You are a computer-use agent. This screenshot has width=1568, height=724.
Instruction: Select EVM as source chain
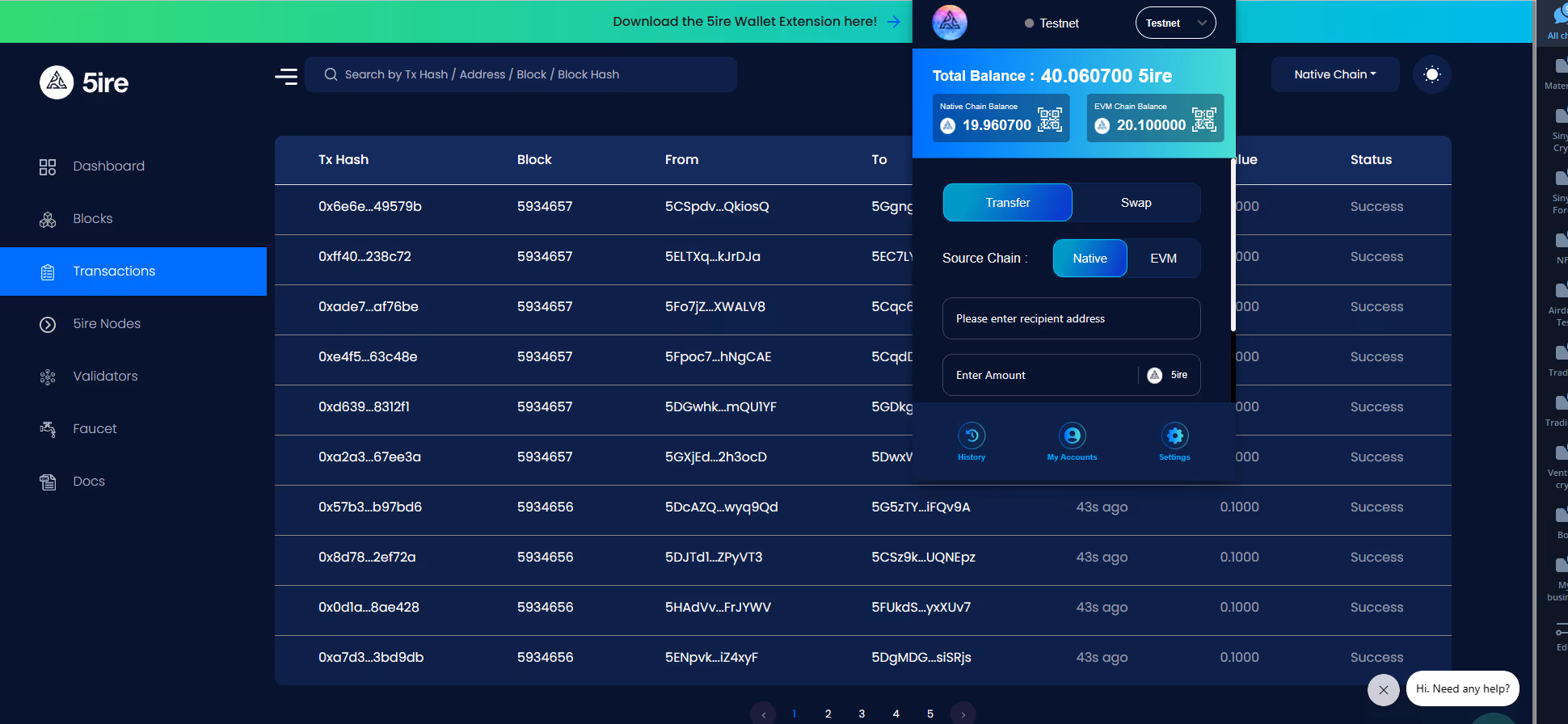click(x=1163, y=259)
